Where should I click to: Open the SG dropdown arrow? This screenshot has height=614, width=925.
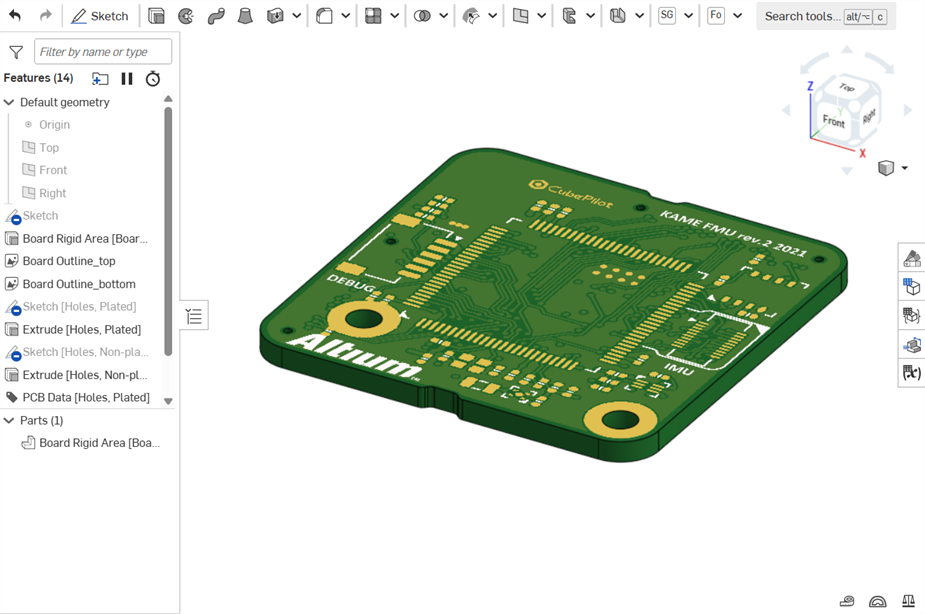click(x=688, y=16)
